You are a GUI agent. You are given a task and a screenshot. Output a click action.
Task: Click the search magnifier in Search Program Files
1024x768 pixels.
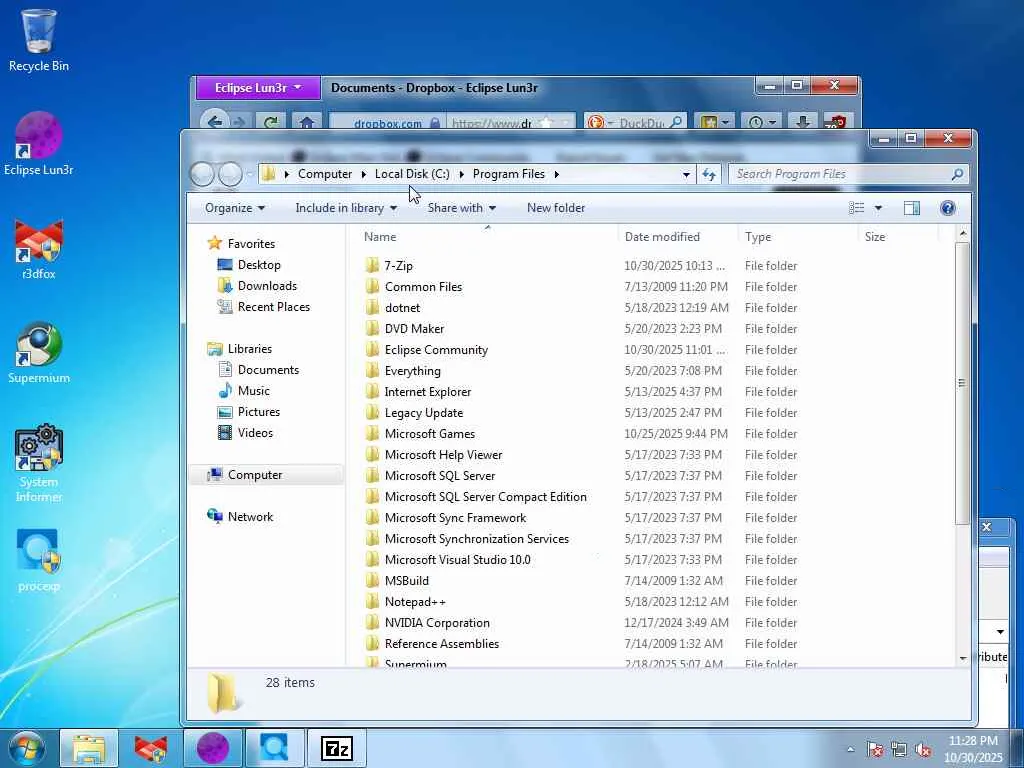pyautogui.click(x=957, y=174)
